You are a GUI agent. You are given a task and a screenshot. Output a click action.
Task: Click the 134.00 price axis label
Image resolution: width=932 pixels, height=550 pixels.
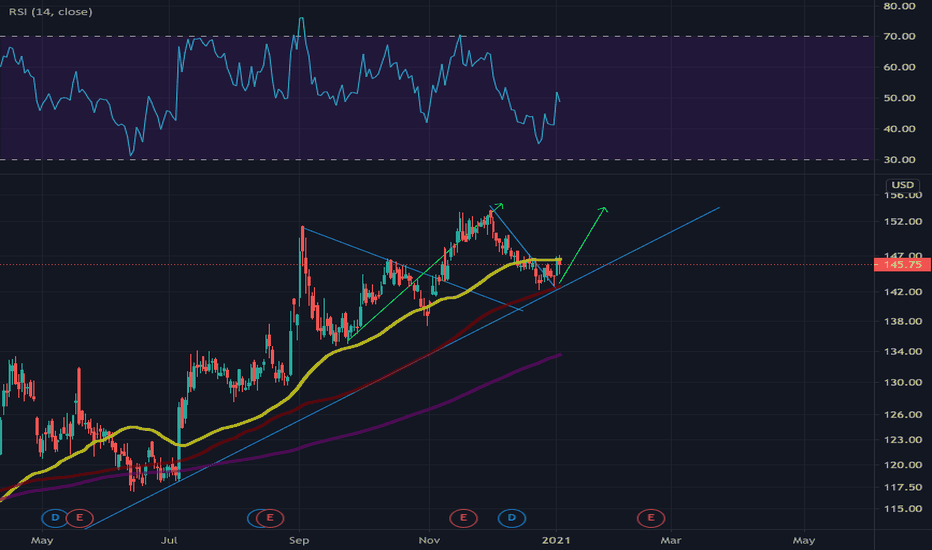click(x=902, y=352)
